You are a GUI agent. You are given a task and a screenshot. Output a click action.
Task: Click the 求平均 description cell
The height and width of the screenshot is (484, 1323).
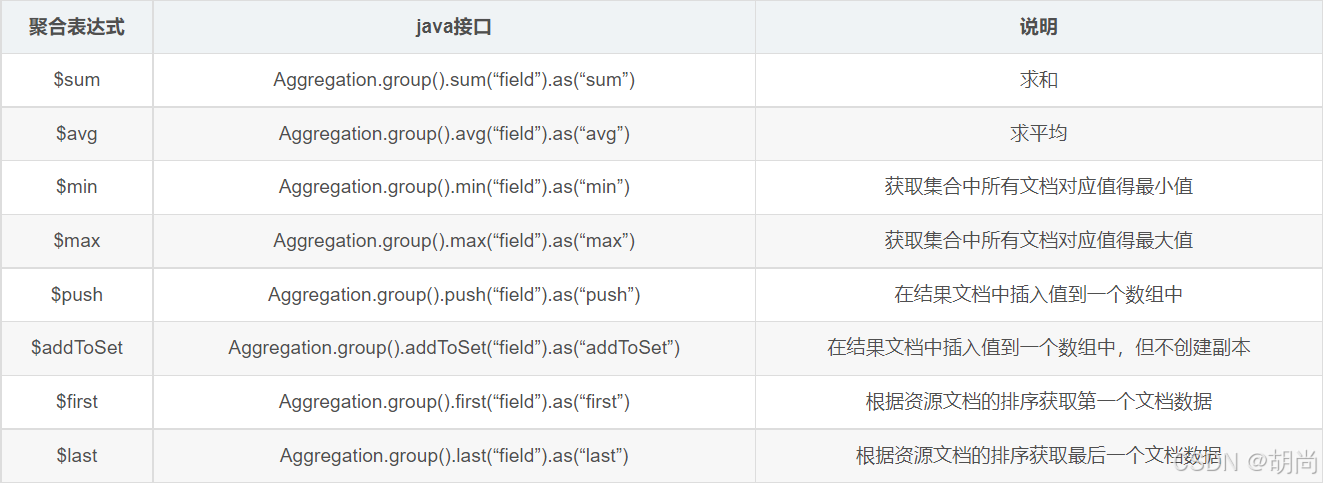click(x=1038, y=133)
